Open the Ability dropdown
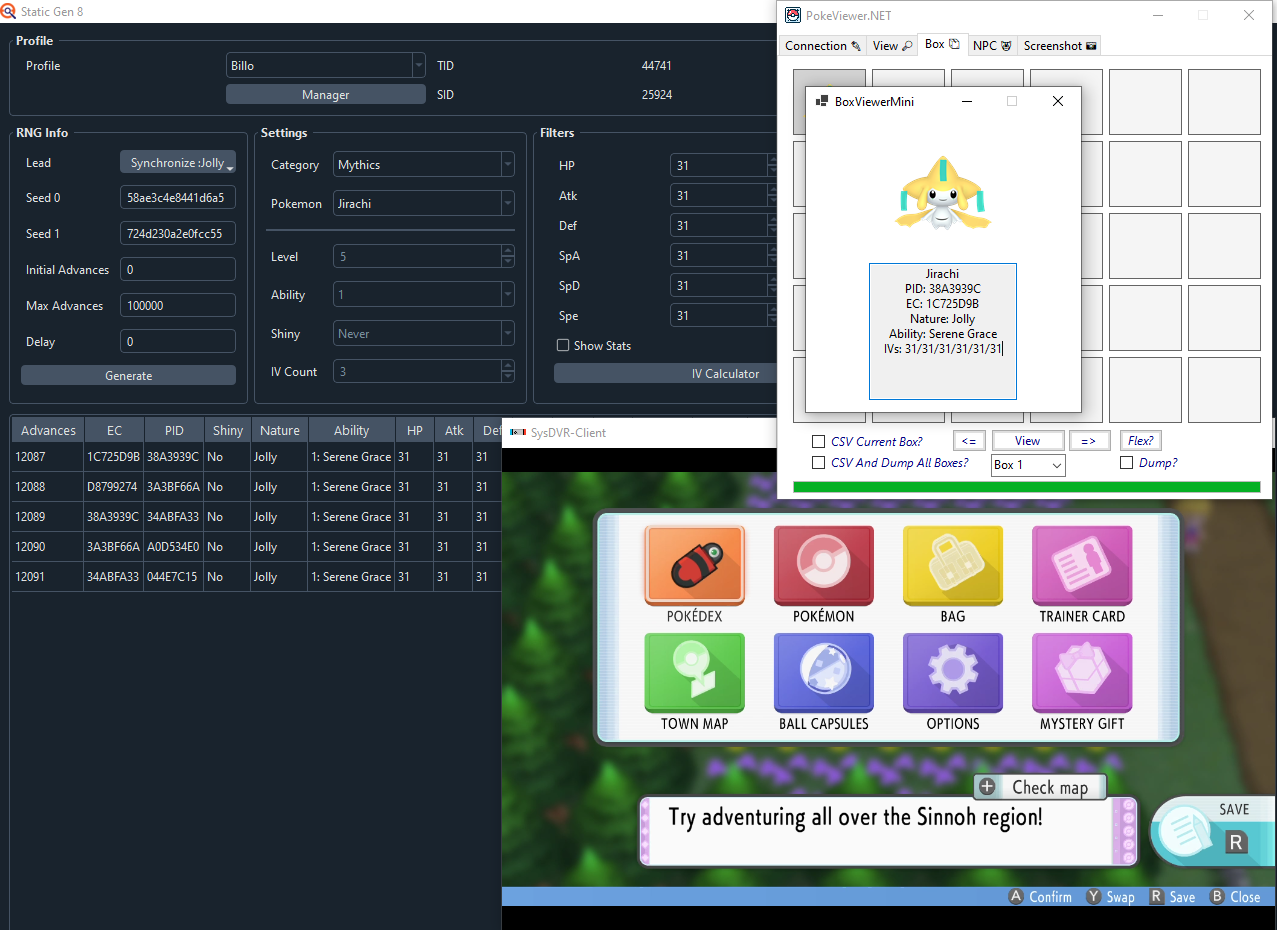The image size is (1277, 930). click(424, 295)
